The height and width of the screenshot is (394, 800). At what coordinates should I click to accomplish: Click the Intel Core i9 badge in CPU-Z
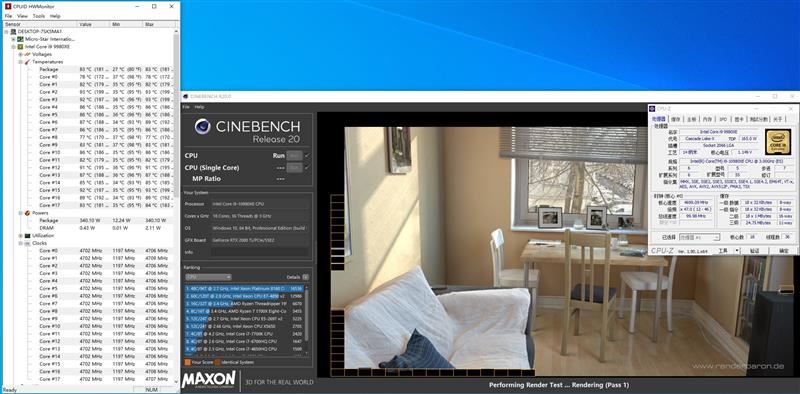click(778, 142)
